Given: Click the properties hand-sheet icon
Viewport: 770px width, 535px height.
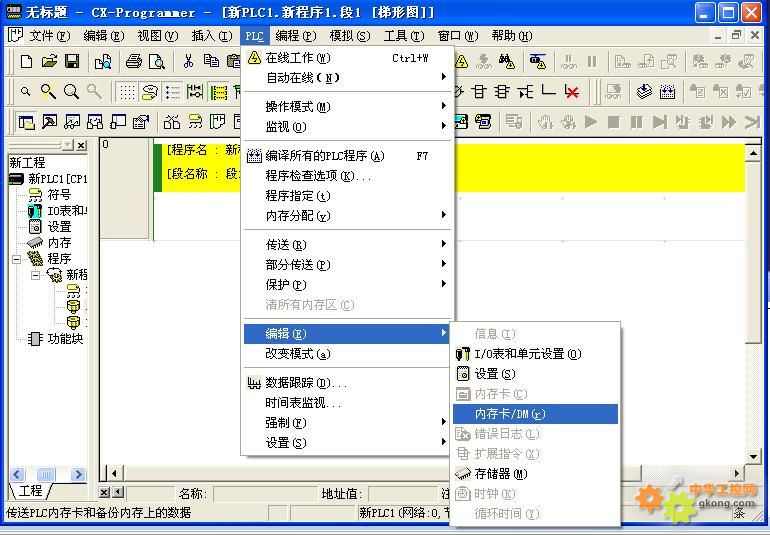Looking at the screenshot, I should coord(141,121).
